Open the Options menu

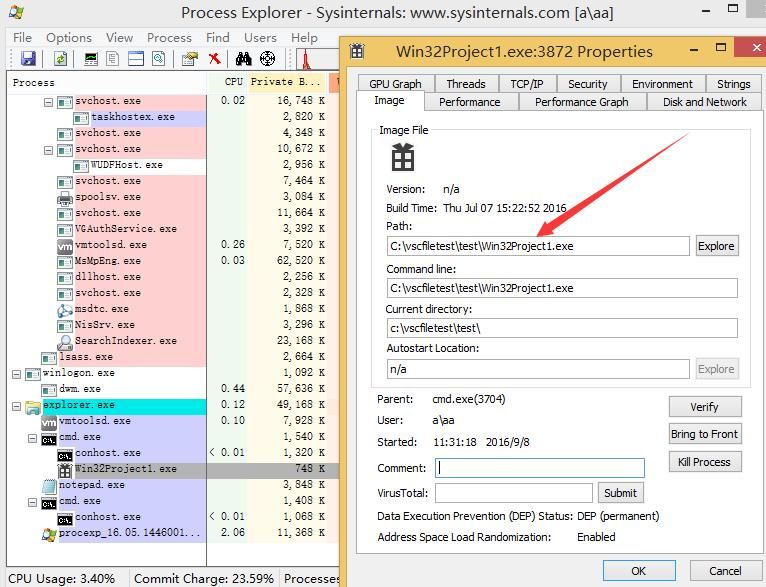click(x=69, y=38)
